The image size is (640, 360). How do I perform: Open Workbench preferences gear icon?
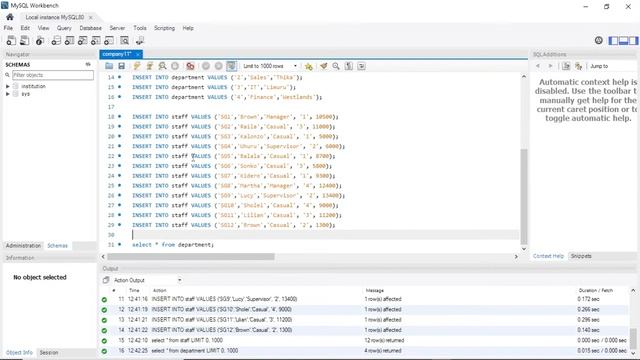point(598,40)
